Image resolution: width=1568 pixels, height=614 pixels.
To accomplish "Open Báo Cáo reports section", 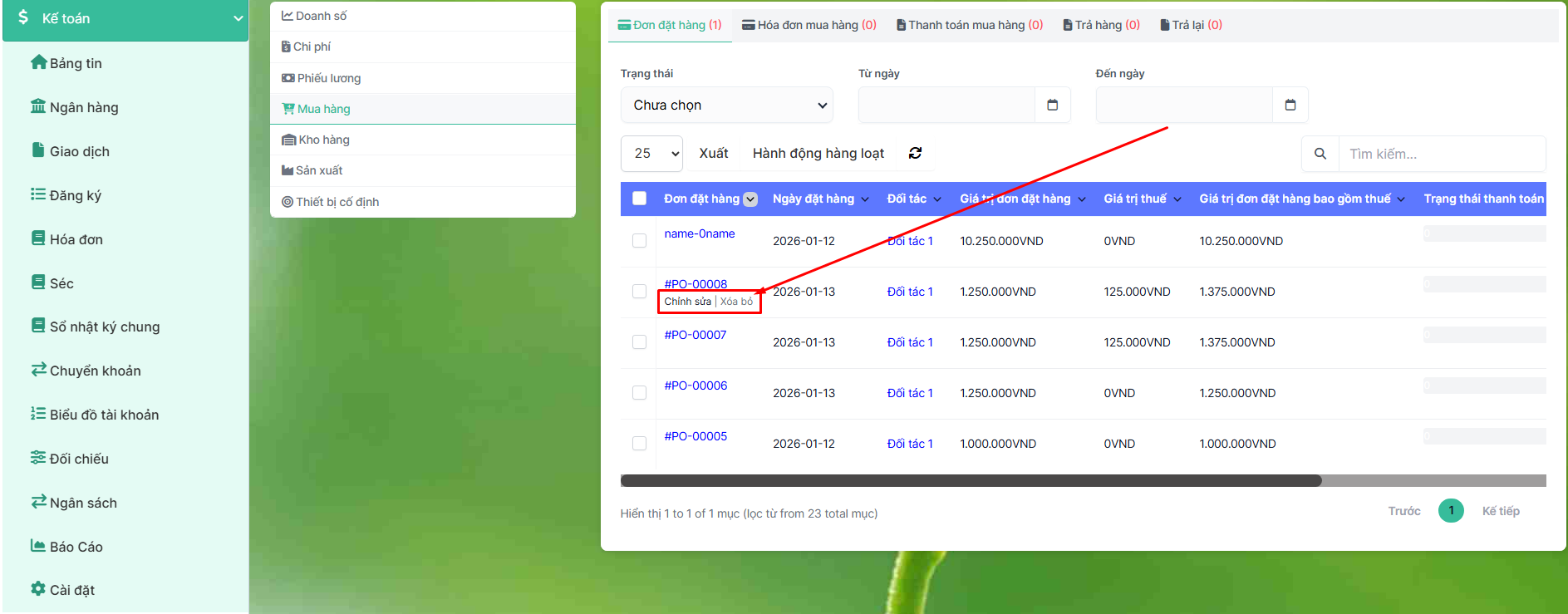I will pyautogui.click(x=76, y=547).
